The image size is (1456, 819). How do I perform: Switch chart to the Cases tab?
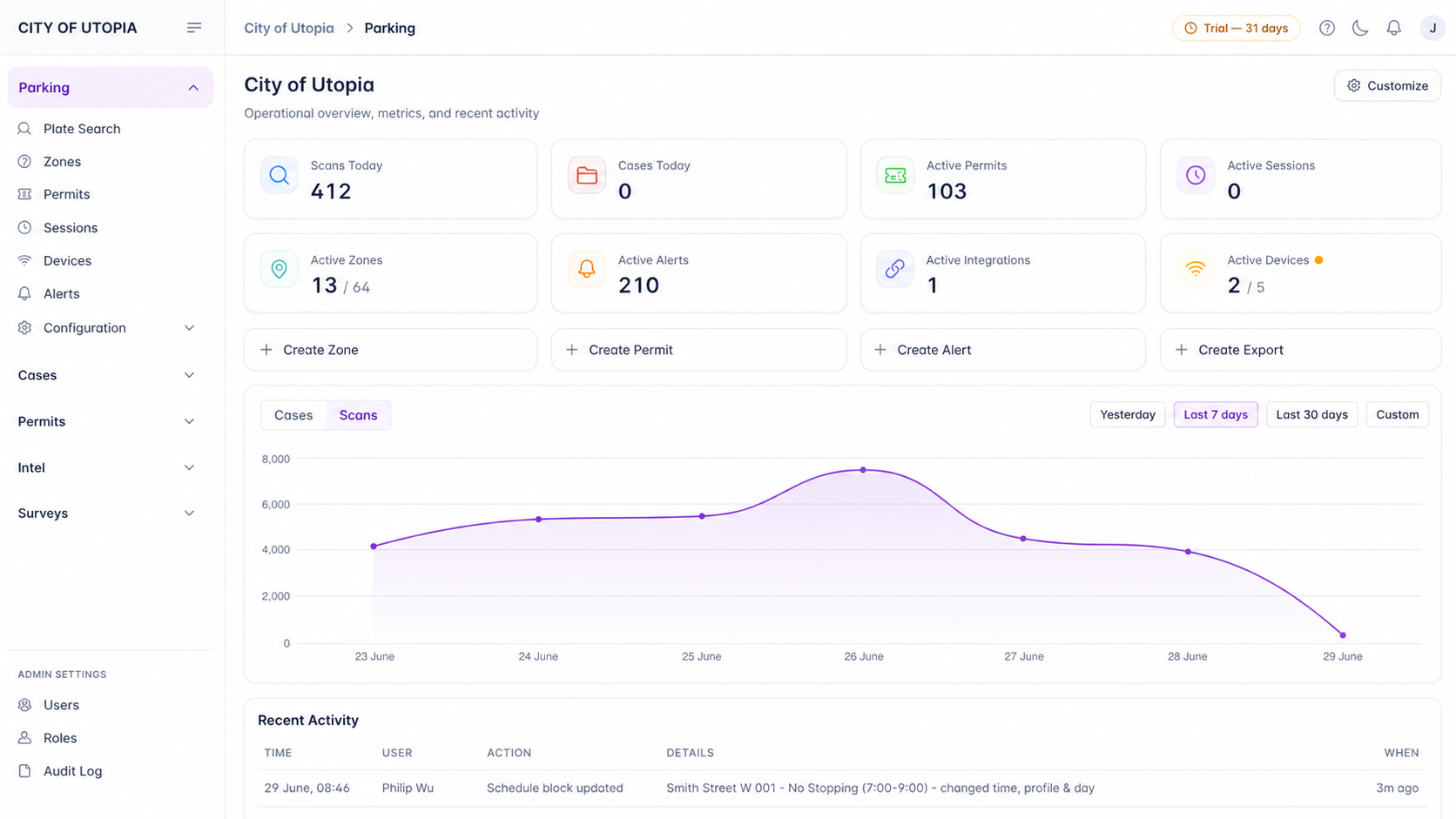pyautogui.click(x=293, y=415)
